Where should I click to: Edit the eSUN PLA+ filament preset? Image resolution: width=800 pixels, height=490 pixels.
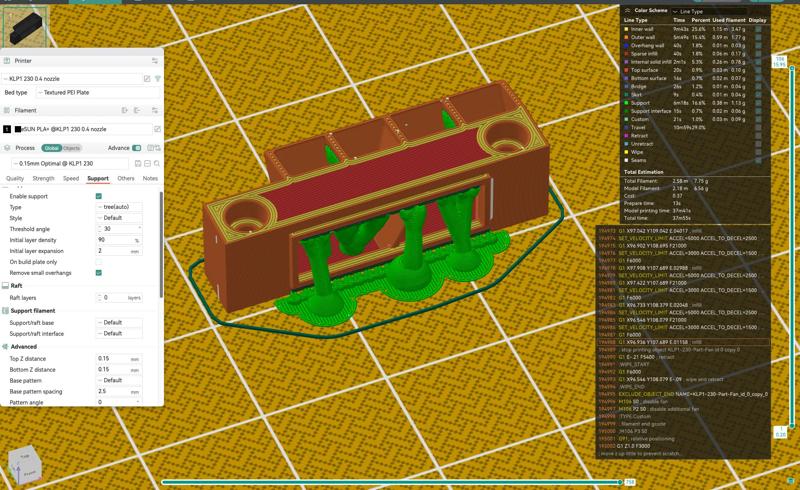[158, 129]
